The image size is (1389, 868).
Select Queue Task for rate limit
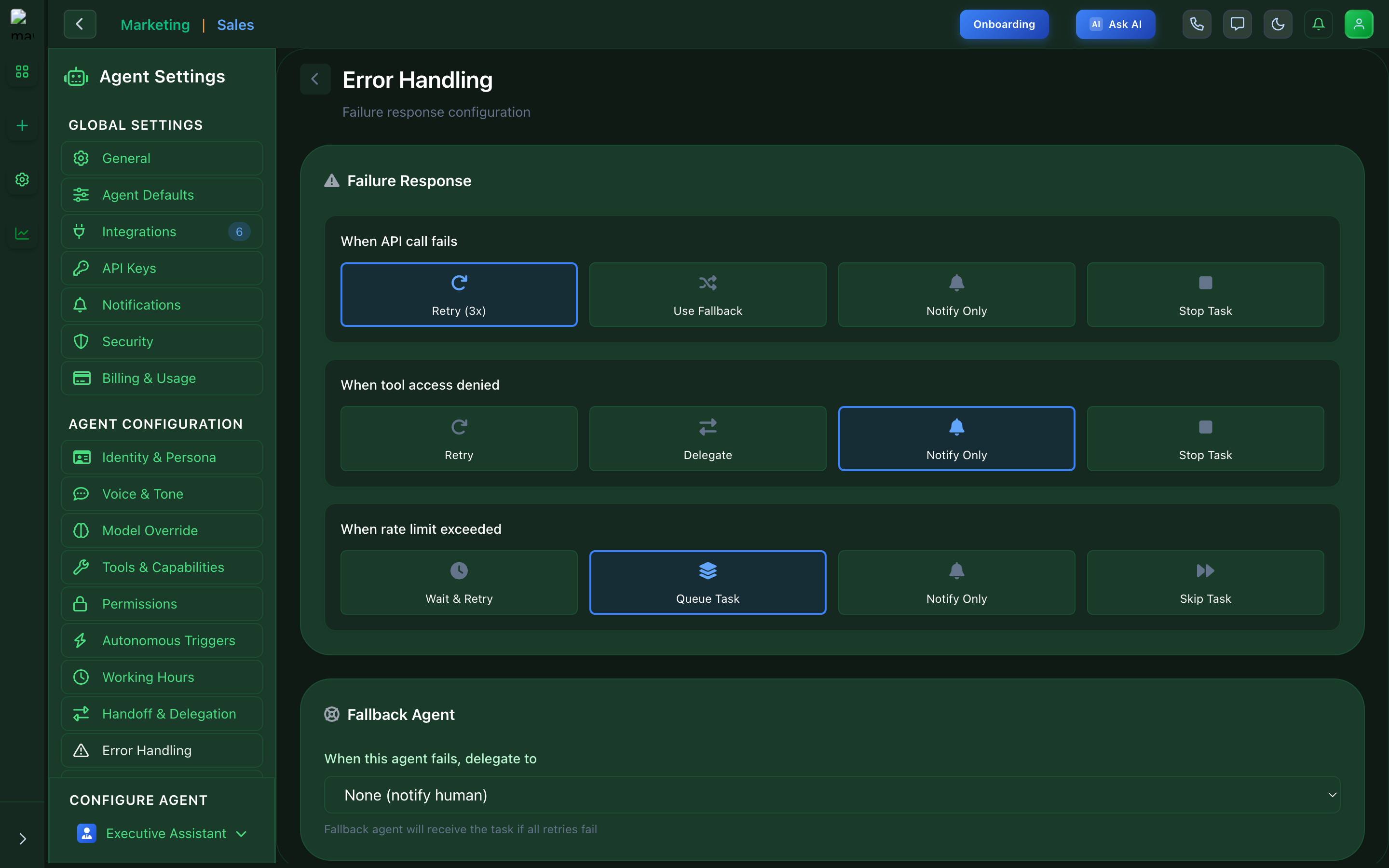(x=708, y=583)
